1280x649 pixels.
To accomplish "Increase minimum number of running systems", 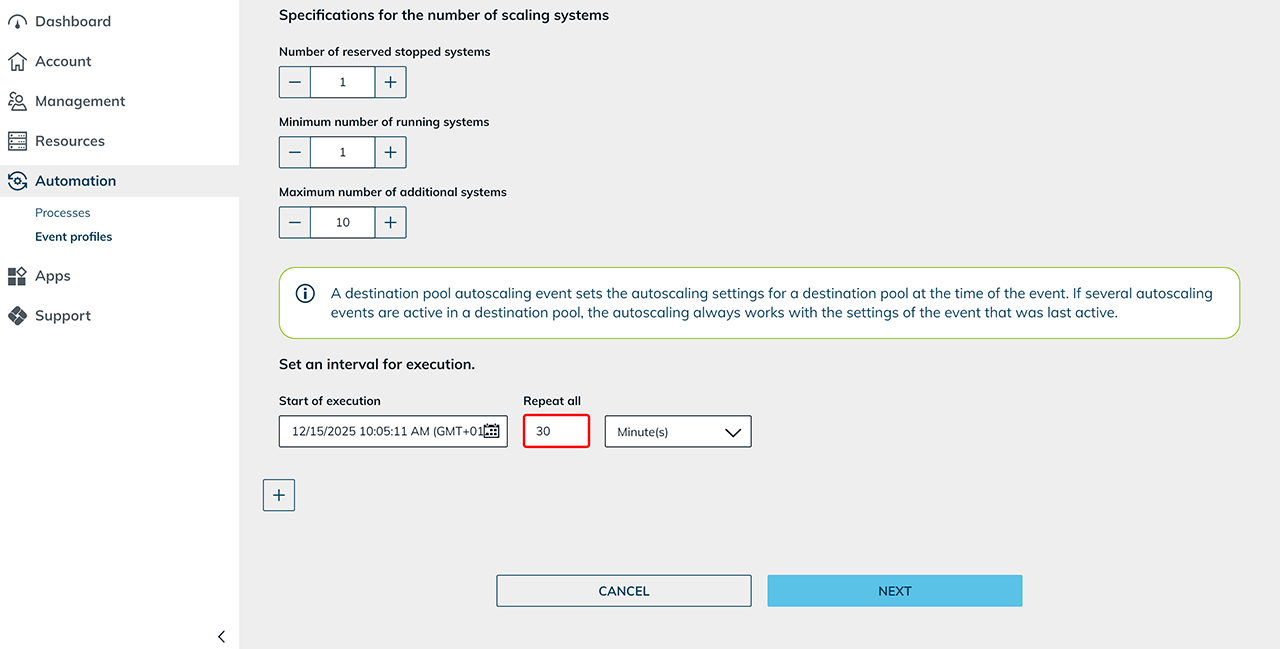I will point(390,152).
